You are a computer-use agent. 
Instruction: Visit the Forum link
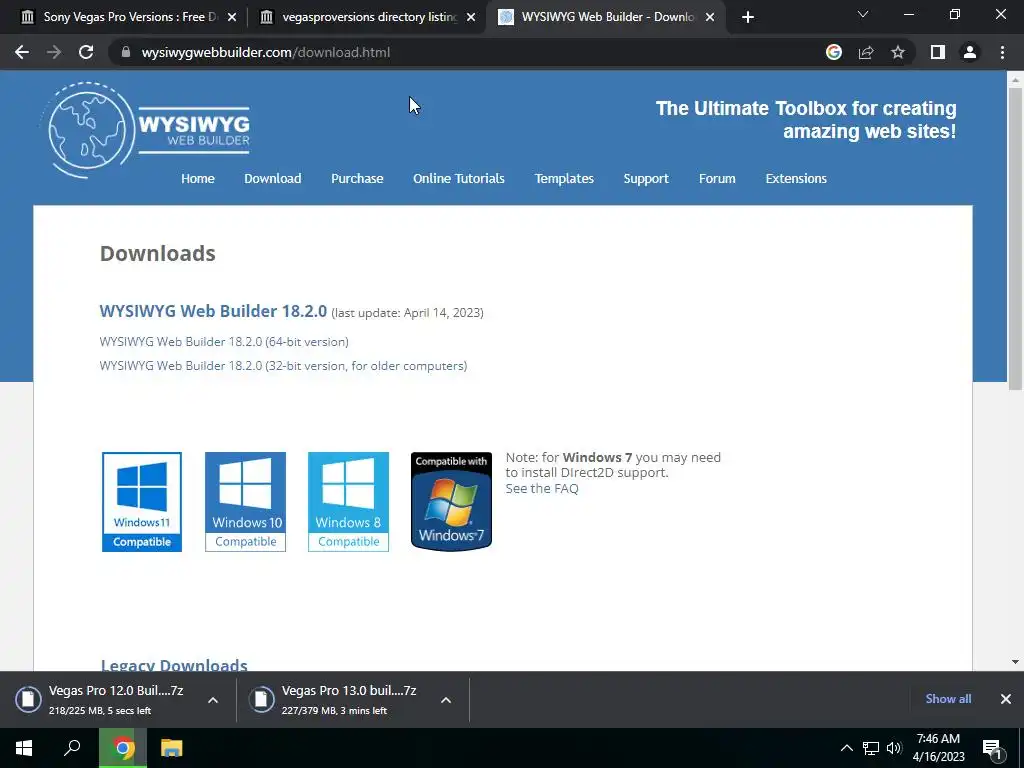pos(717,178)
